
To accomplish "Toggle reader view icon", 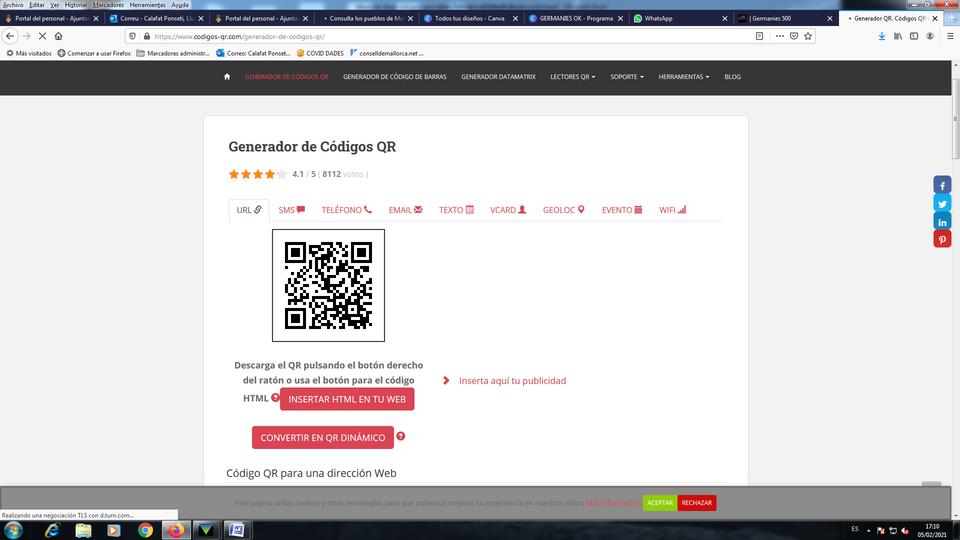I will pyautogui.click(x=759, y=36).
